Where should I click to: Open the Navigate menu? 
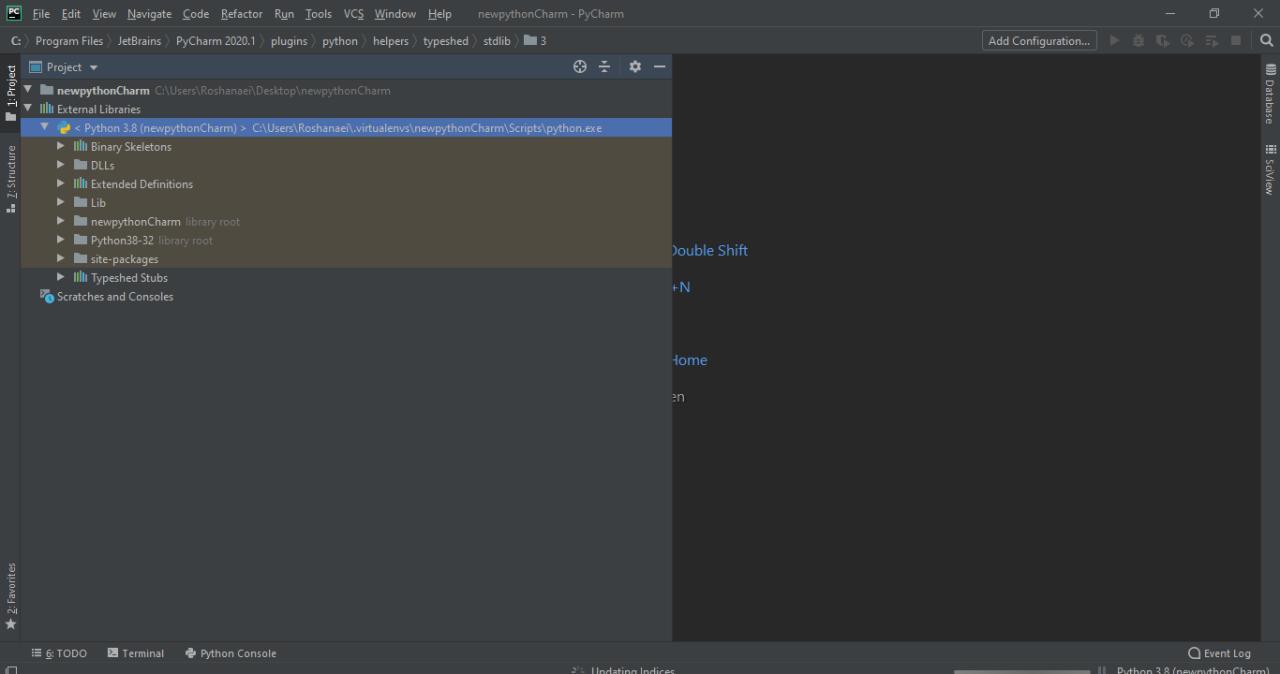tap(149, 14)
